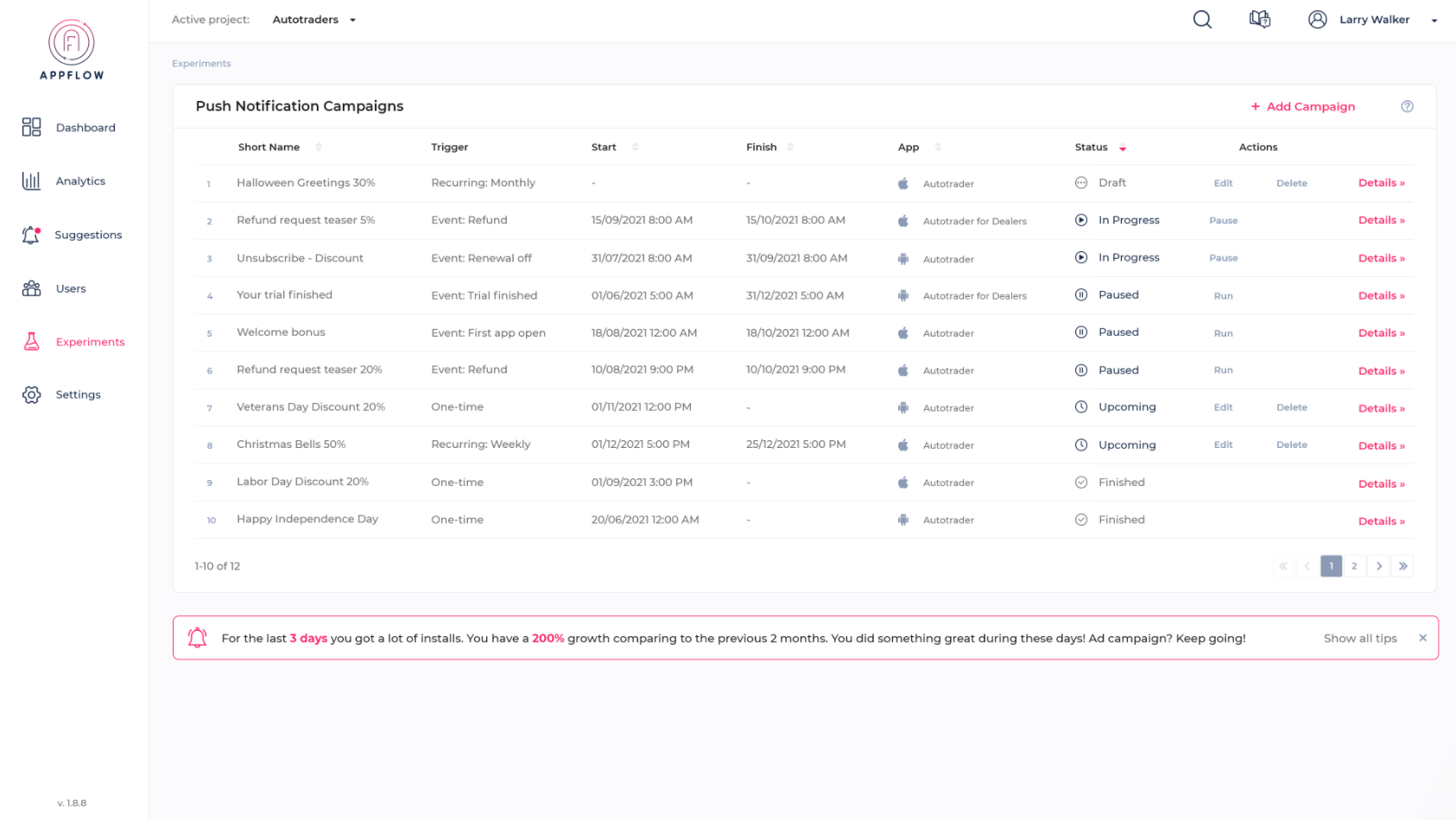Pause the Refund request teaser 5% campaign

coord(1223,220)
